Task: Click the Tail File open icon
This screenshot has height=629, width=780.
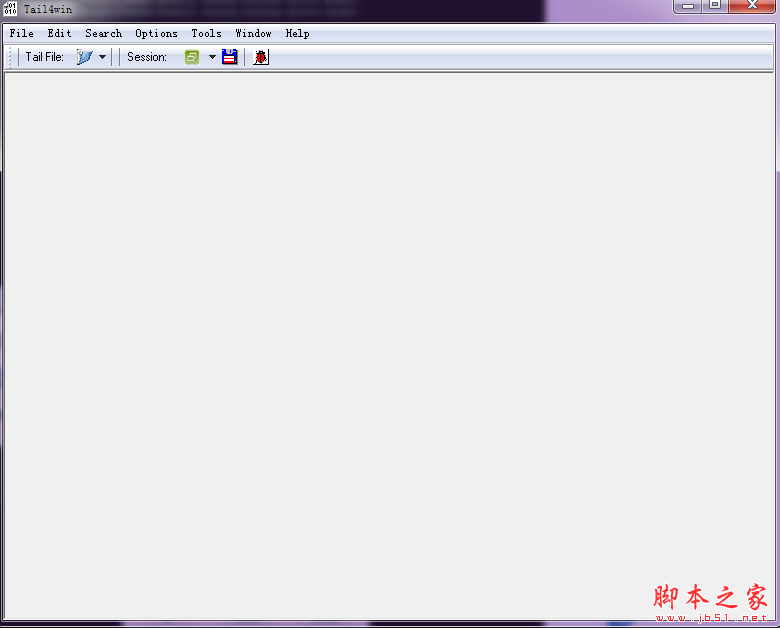Action: (85, 57)
